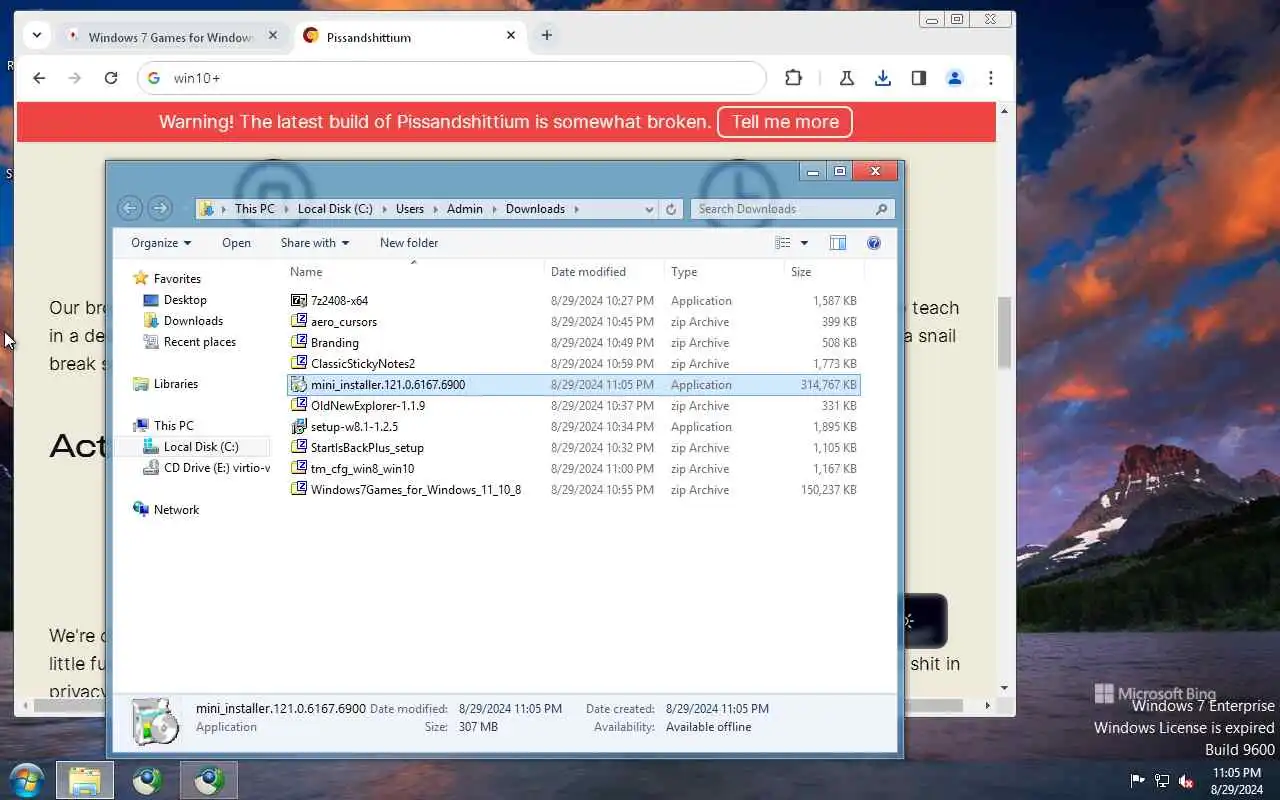Screen dimensions: 1280x800
Task: Click New folder in the toolbar
Action: pyautogui.click(x=409, y=243)
